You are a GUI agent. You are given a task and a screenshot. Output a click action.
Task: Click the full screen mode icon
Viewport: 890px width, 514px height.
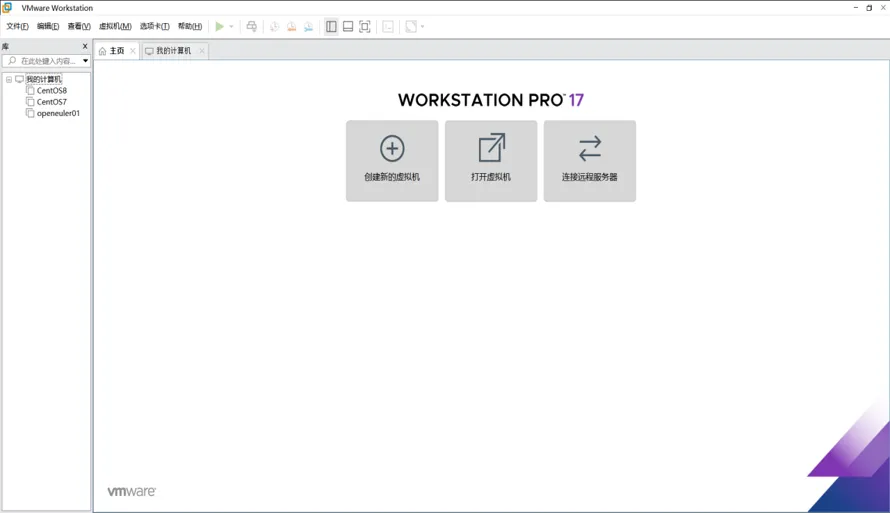(365, 27)
